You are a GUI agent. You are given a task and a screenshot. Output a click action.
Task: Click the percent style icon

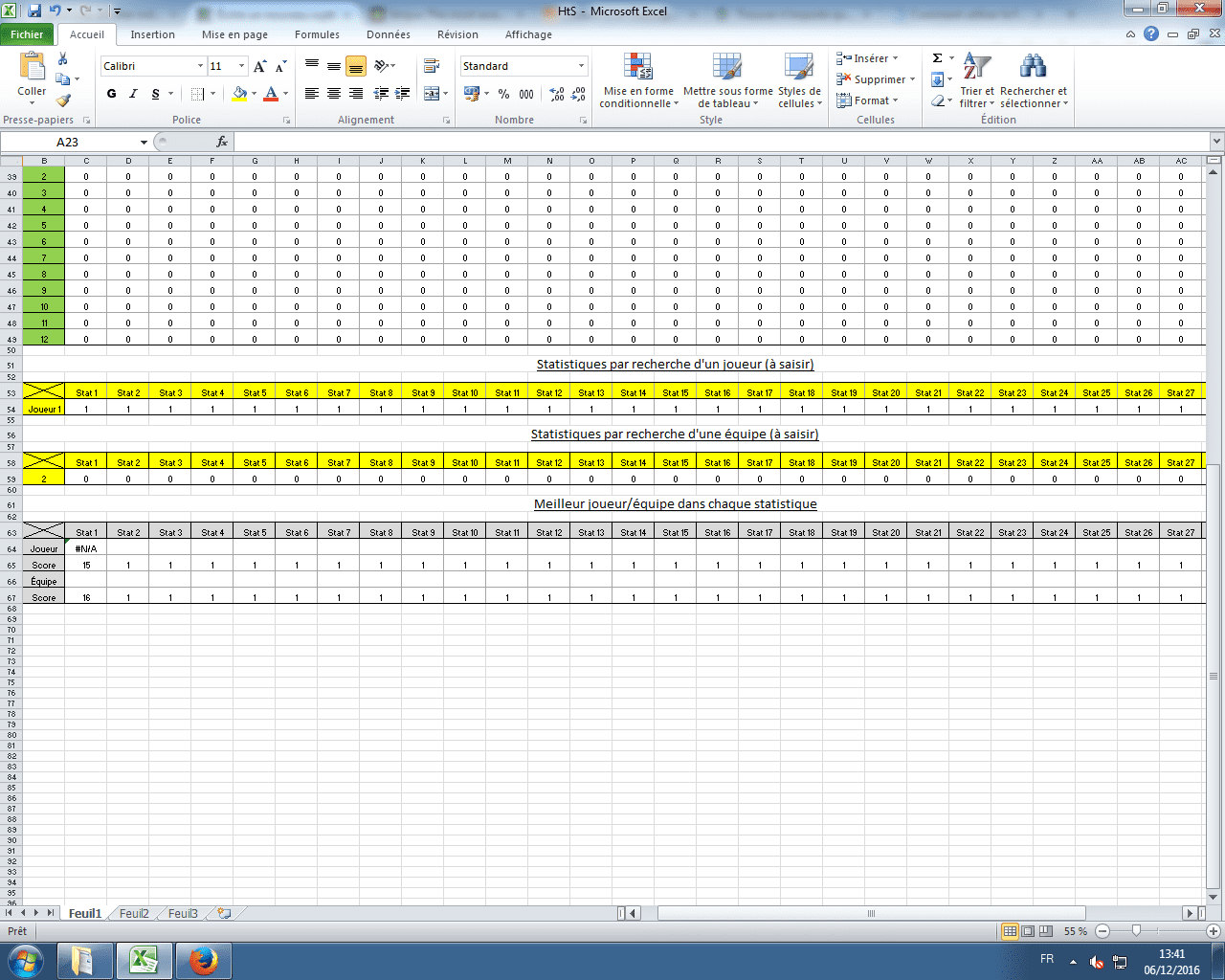(503, 94)
